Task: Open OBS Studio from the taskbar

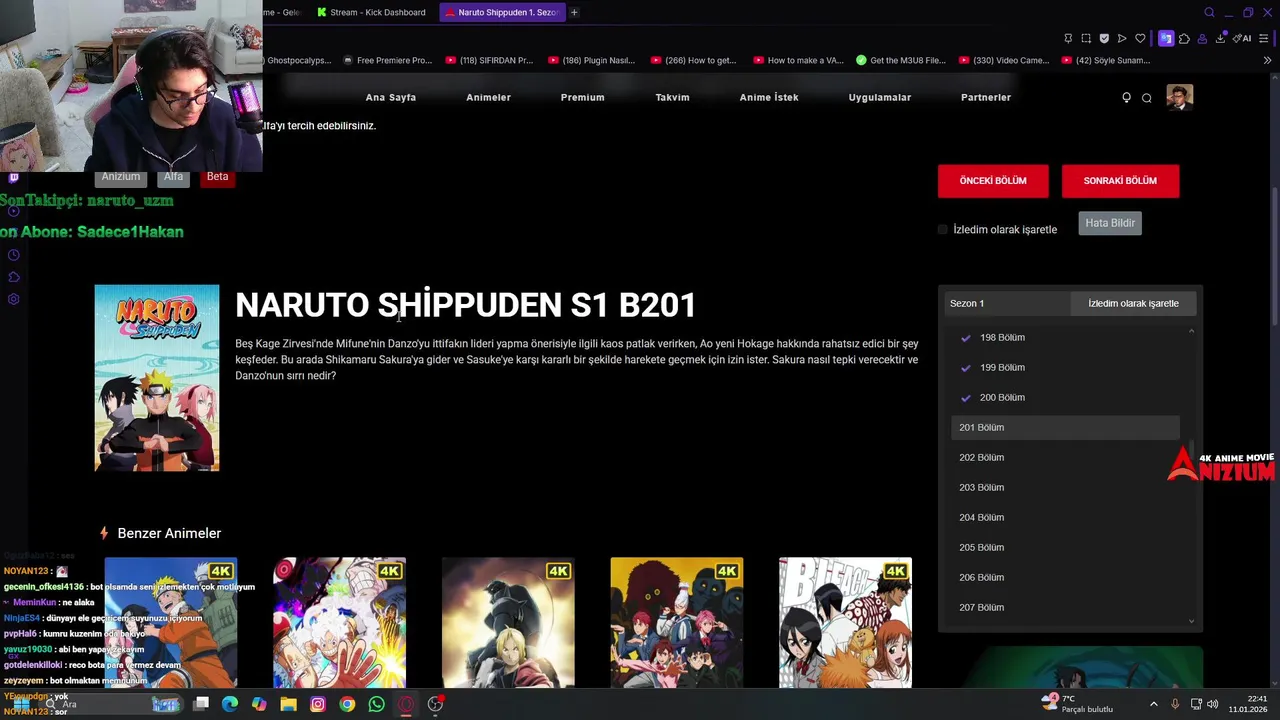Action: tap(435, 704)
